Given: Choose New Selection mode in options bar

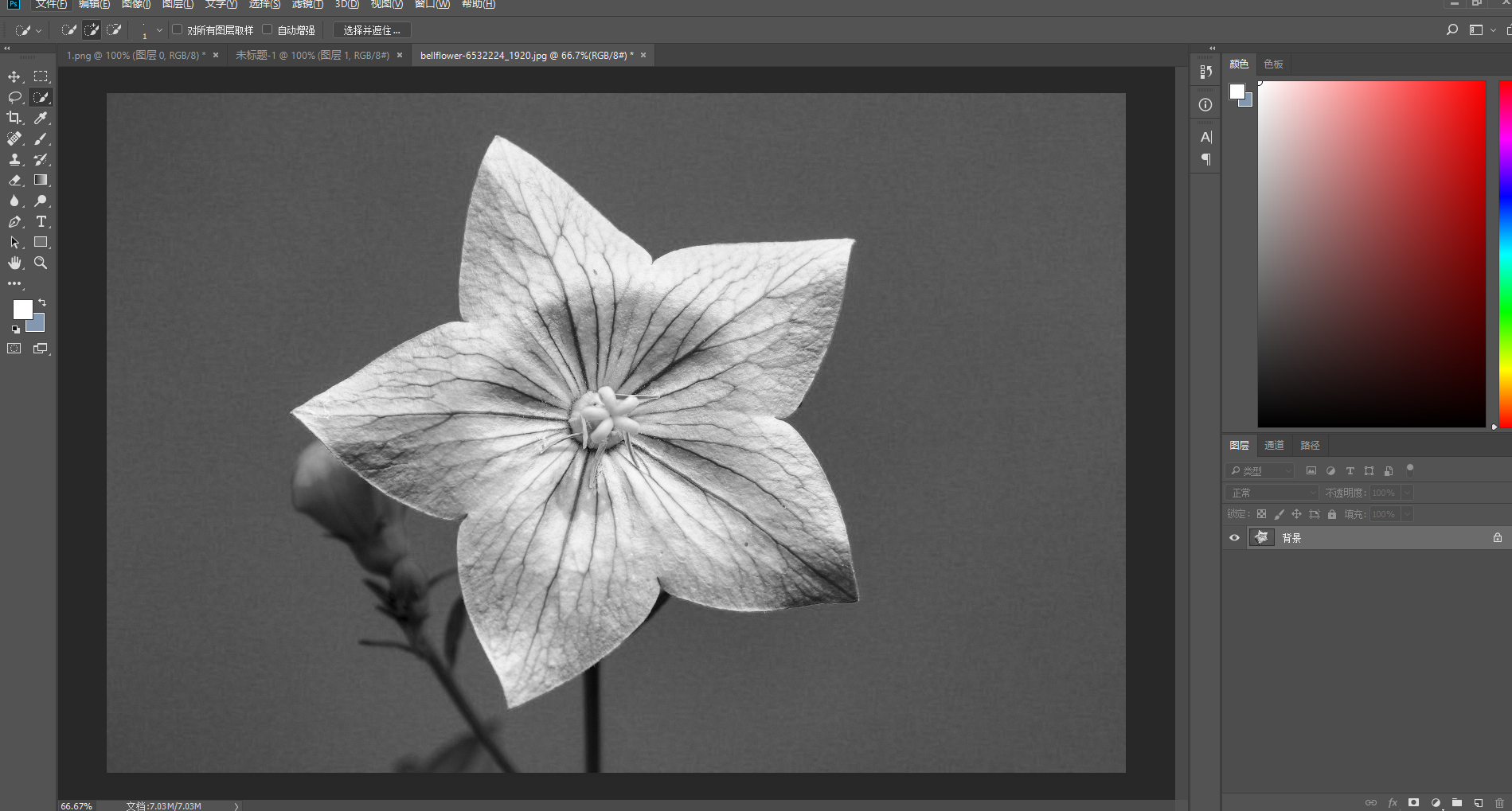Looking at the screenshot, I should point(69,30).
